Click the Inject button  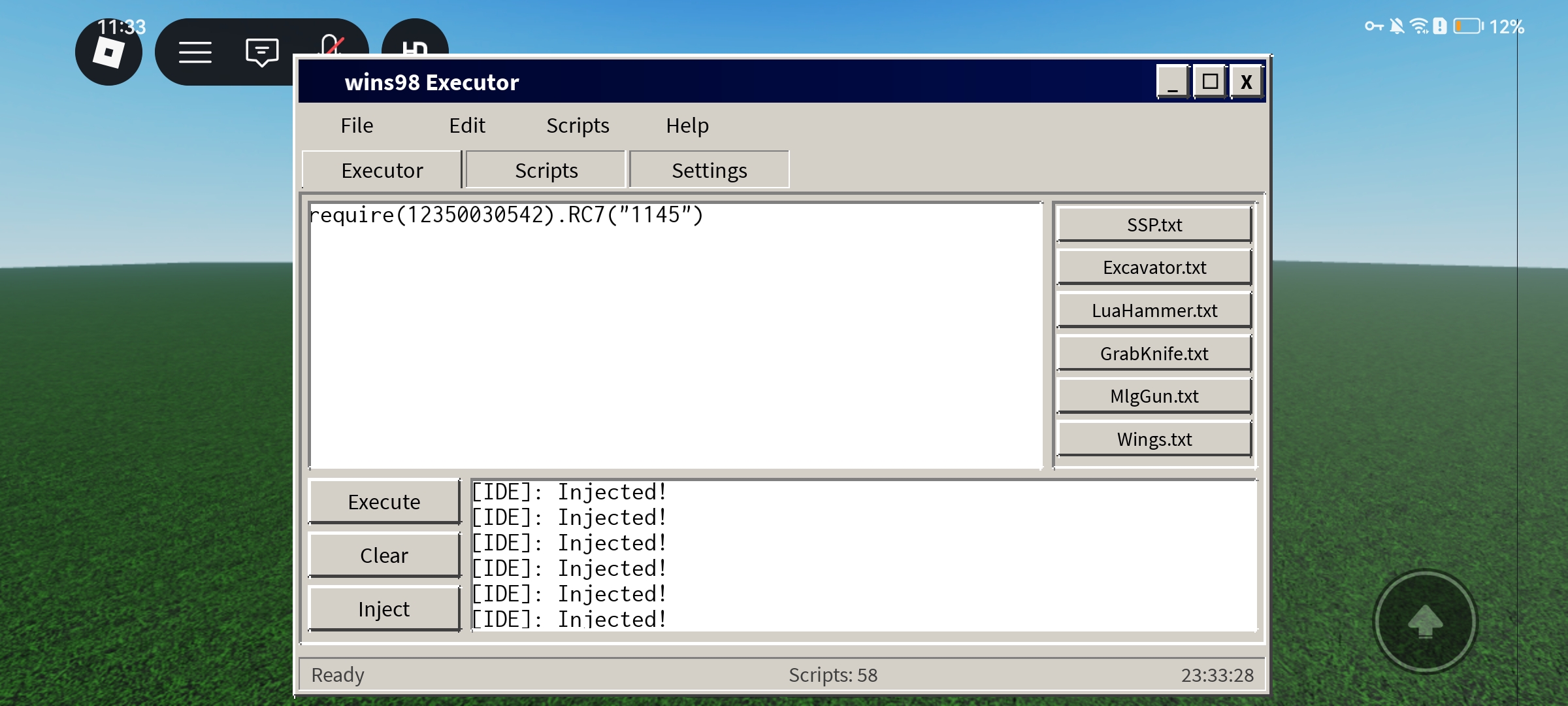pyautogui.click(x=384, y=609)
